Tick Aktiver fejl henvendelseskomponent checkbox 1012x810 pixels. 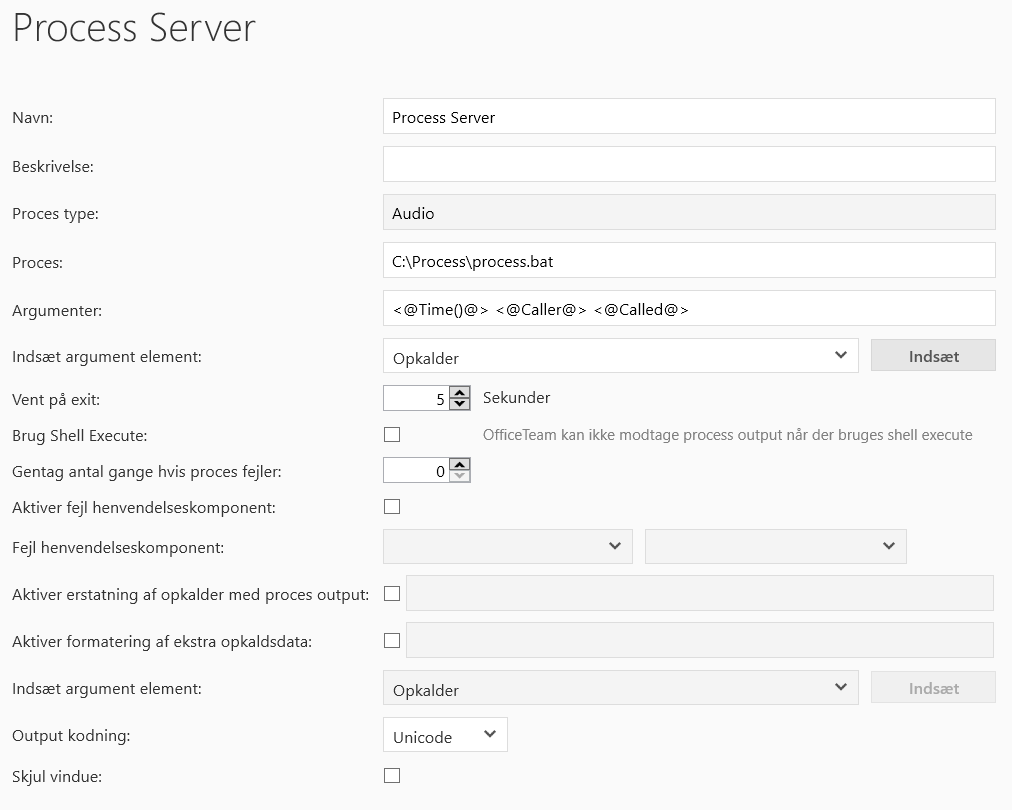392,507
